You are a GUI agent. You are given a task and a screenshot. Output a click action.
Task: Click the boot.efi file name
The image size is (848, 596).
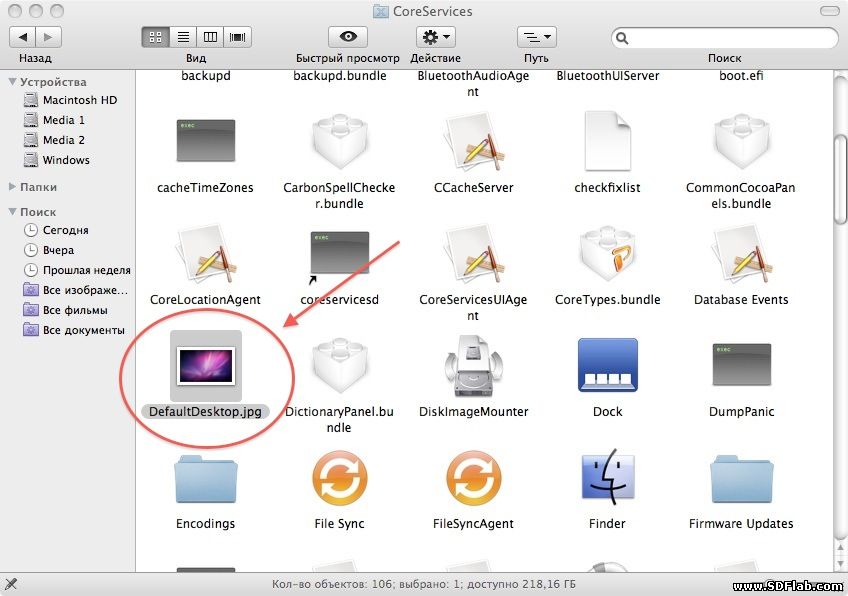(741, 76)
